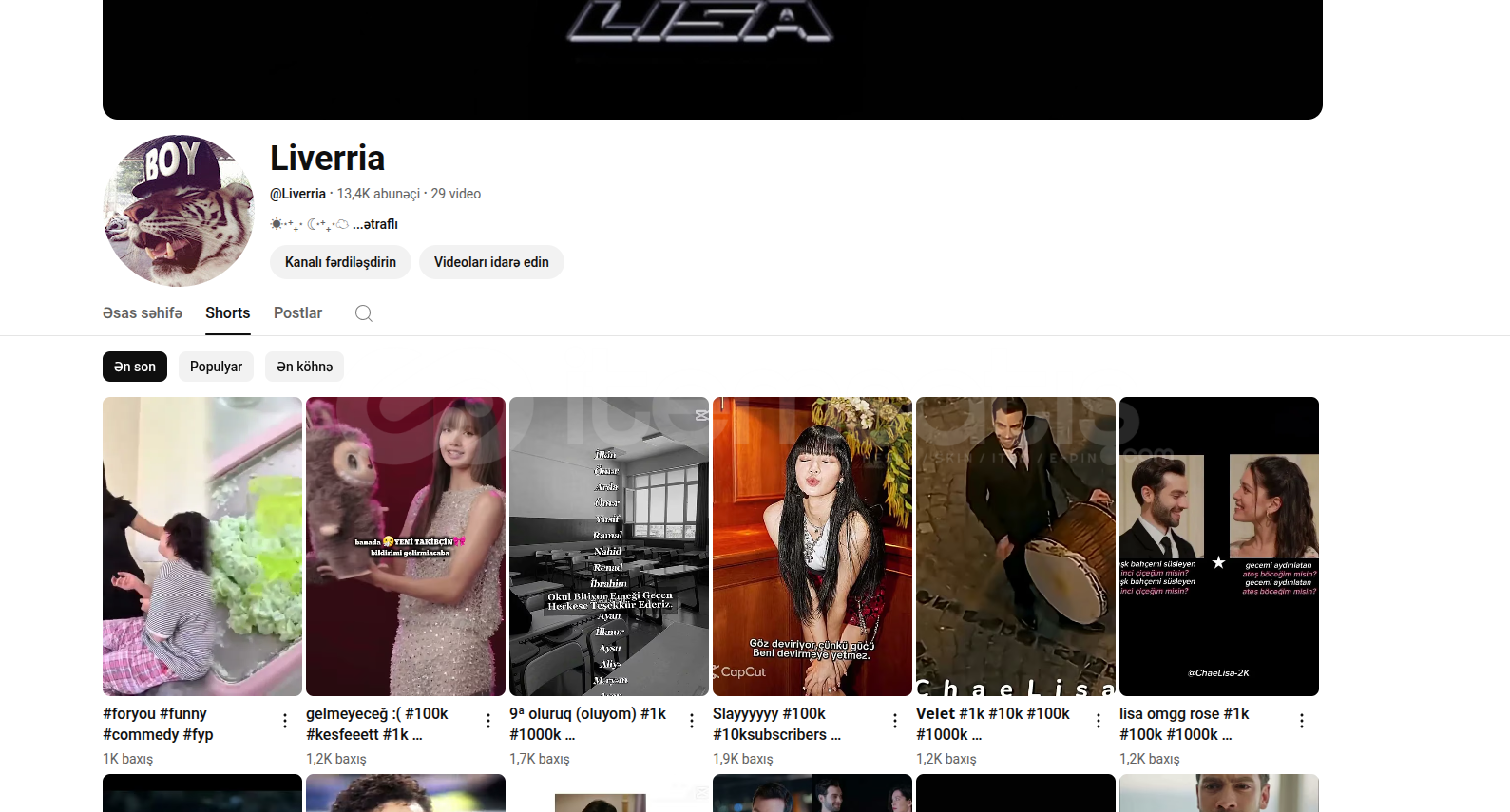Click the '1,7K baxış' view count
The height and width of the screenshot is (812, 1510).
(x=540, y=759)
